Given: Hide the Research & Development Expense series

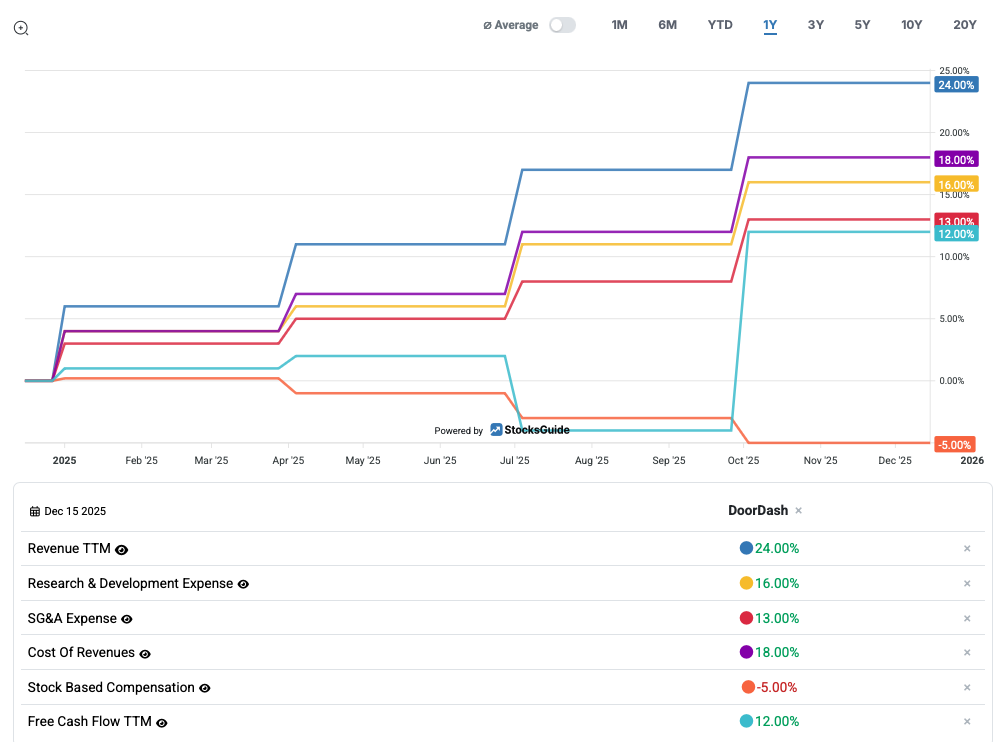Looking at the screenshot, I should point(243,584).
